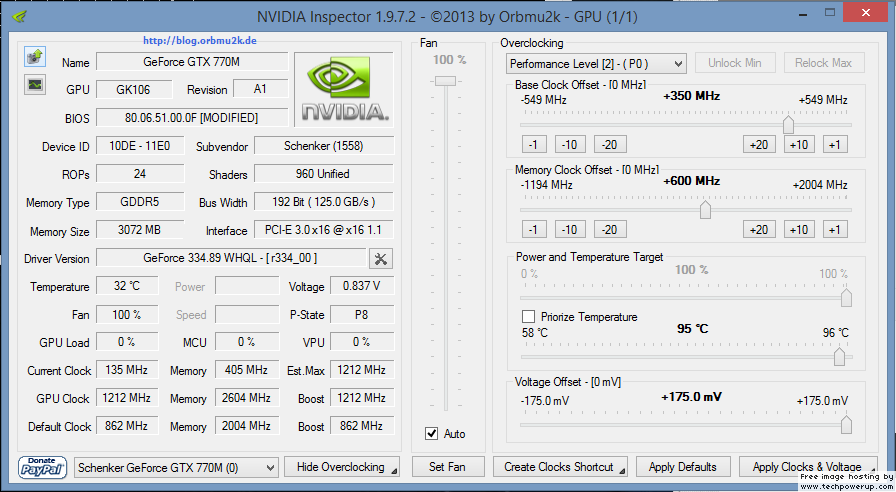Viewport: 896px width, 492px height.
Task: Close the NVIDIA Inspector window
Action: point(865,12)
